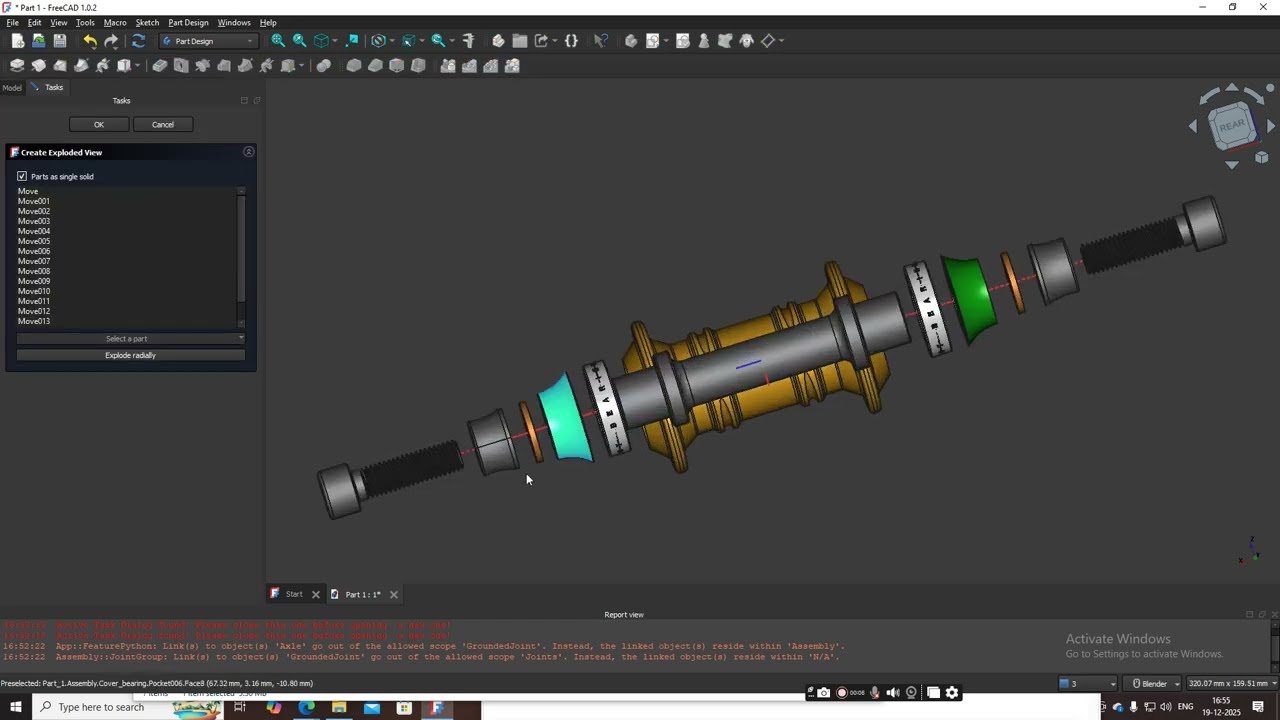Open the dimension units dropdown in status bar
This screenshot has width=1280, height=720.
pos(1231,684)
